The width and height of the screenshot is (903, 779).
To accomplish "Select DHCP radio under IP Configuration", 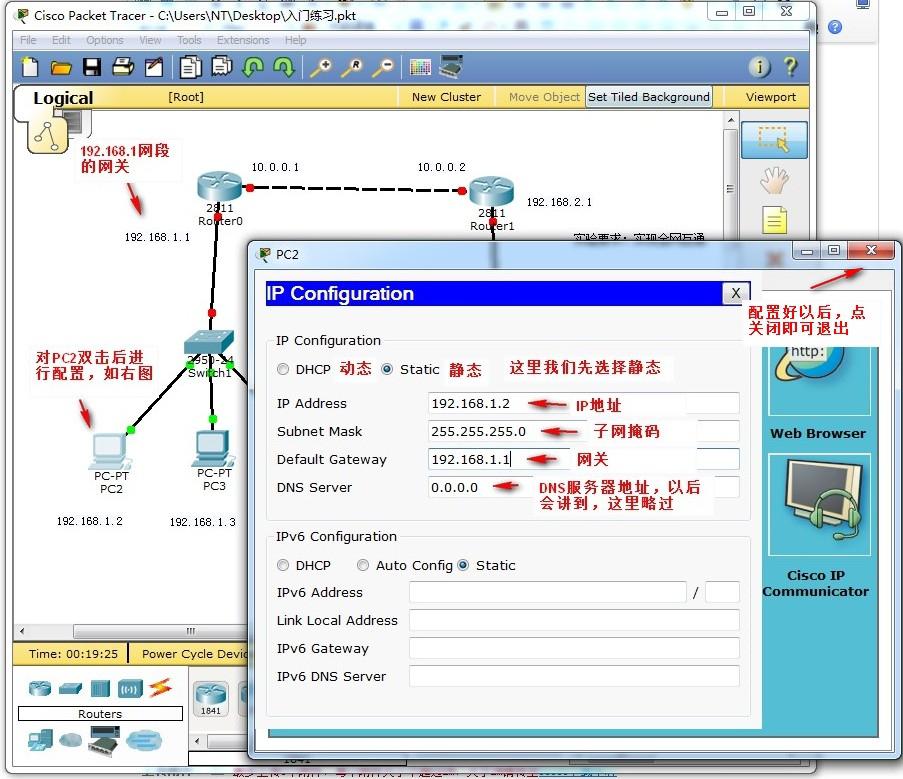I will 283,369.
